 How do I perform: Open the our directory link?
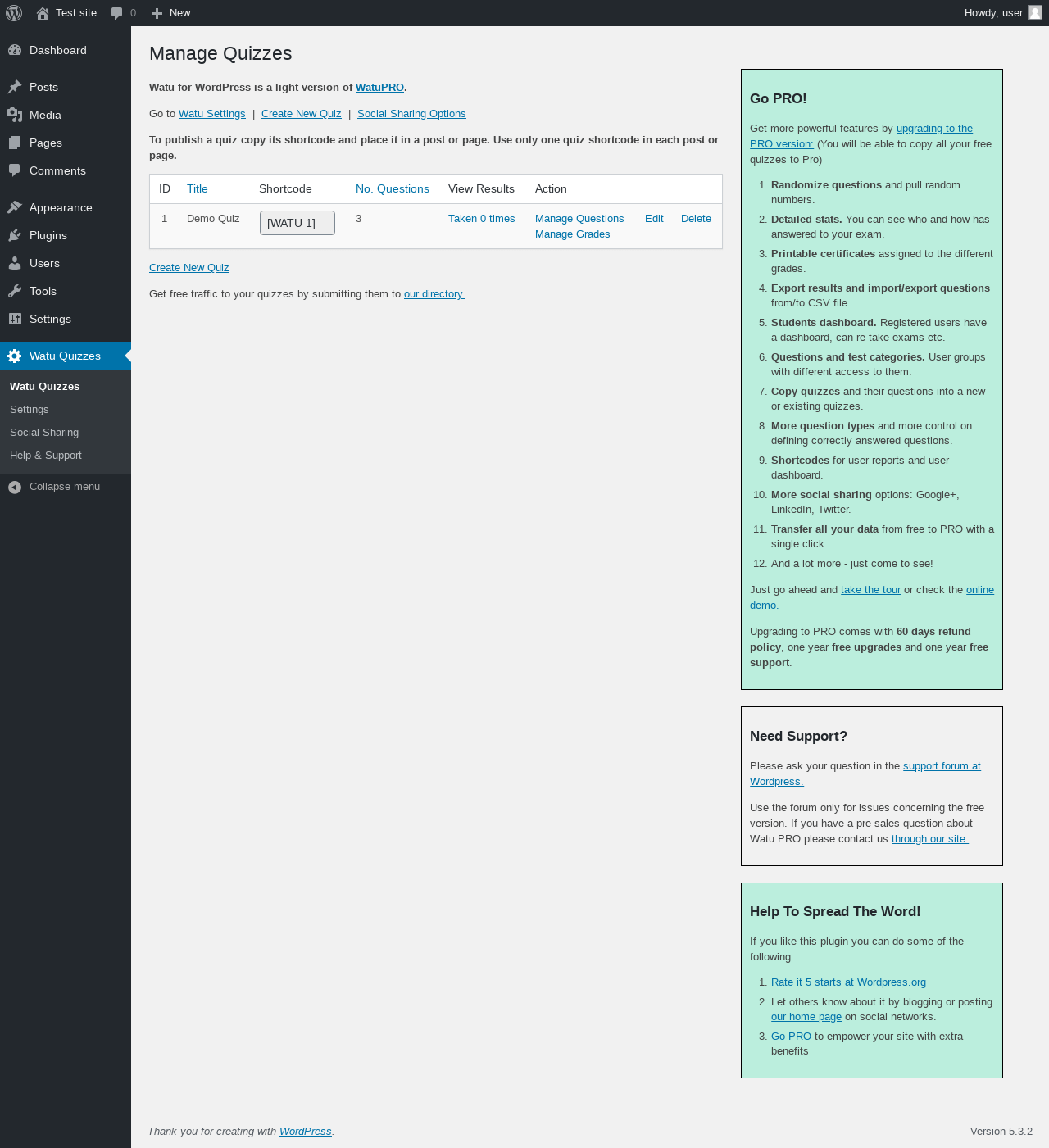(434, 293)
